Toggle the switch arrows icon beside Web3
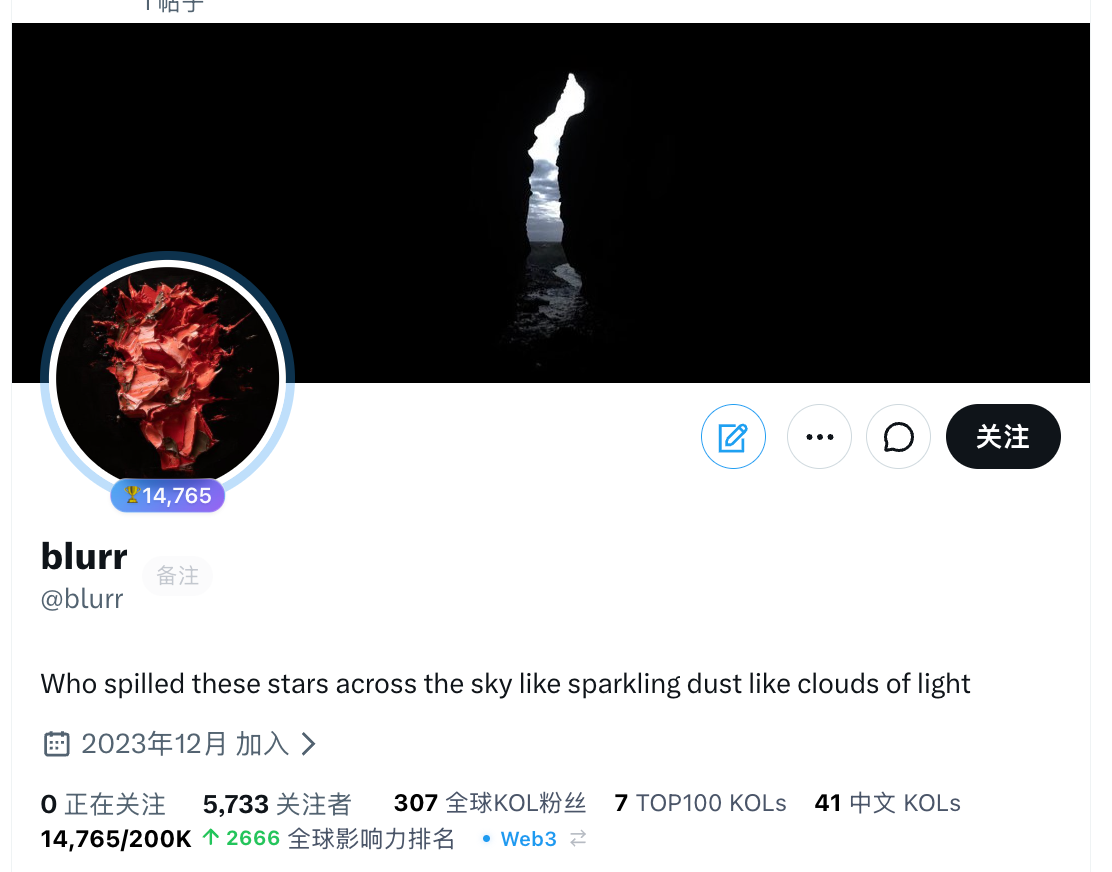This screenshot has width=1112, height=872. 578,839
